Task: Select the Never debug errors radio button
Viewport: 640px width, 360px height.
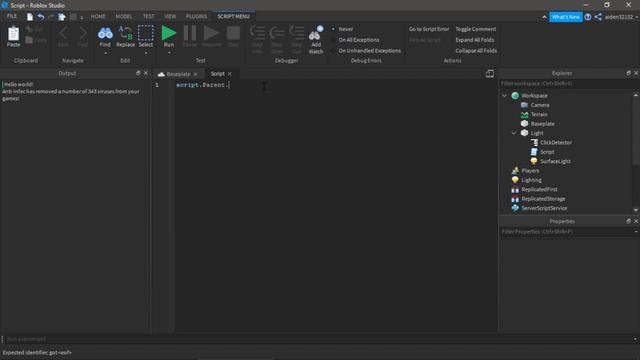Action: (333, 29)
